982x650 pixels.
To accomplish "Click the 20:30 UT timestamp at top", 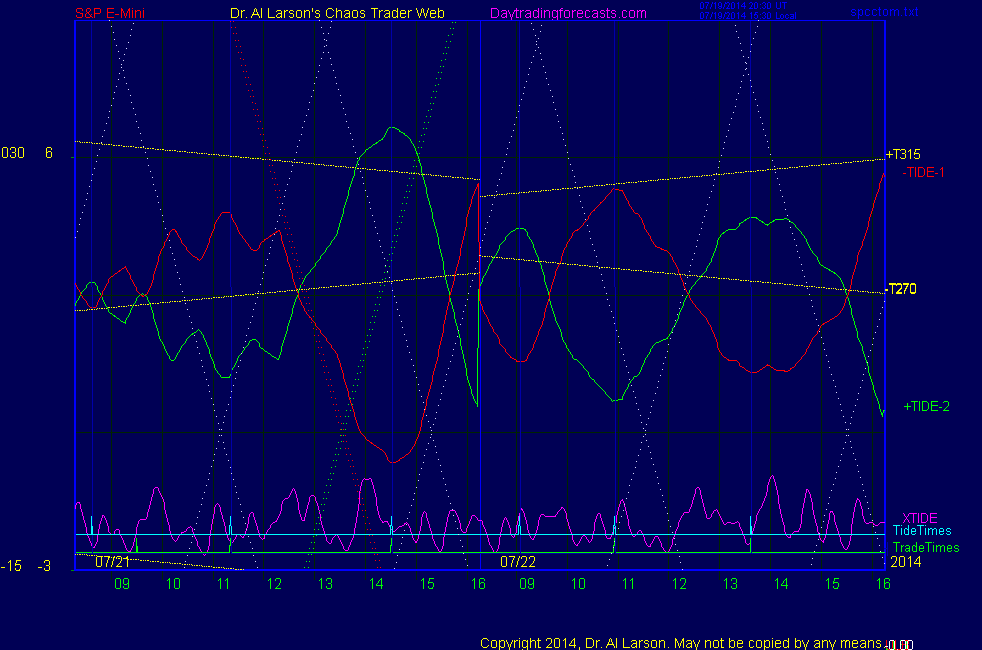I will [x=743, y=6].
